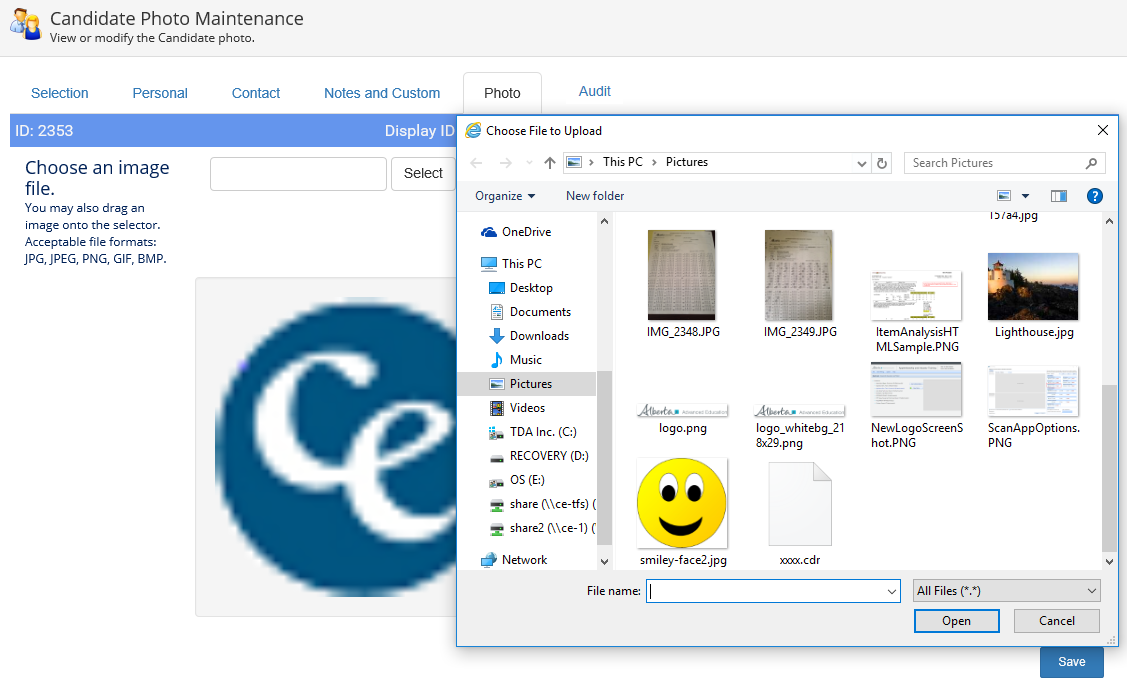Click the search magnifier icon
The image size is (1127, 688).
click(x=1091, y=163)
